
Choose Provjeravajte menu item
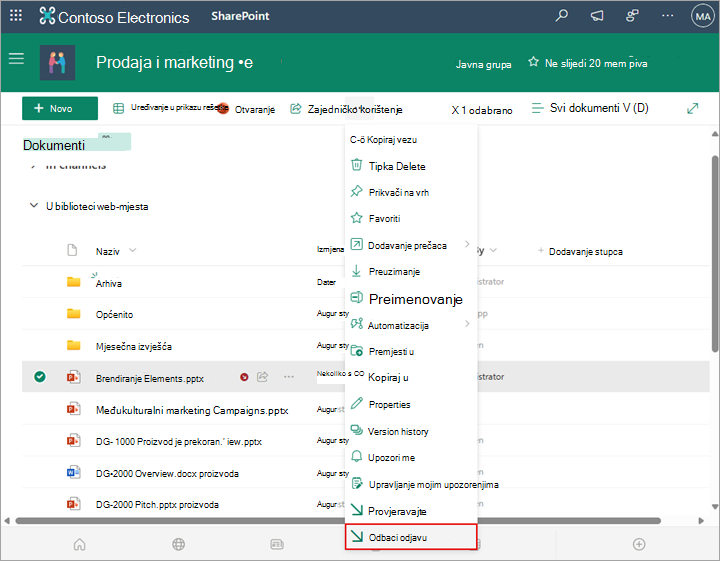(411, 511)
